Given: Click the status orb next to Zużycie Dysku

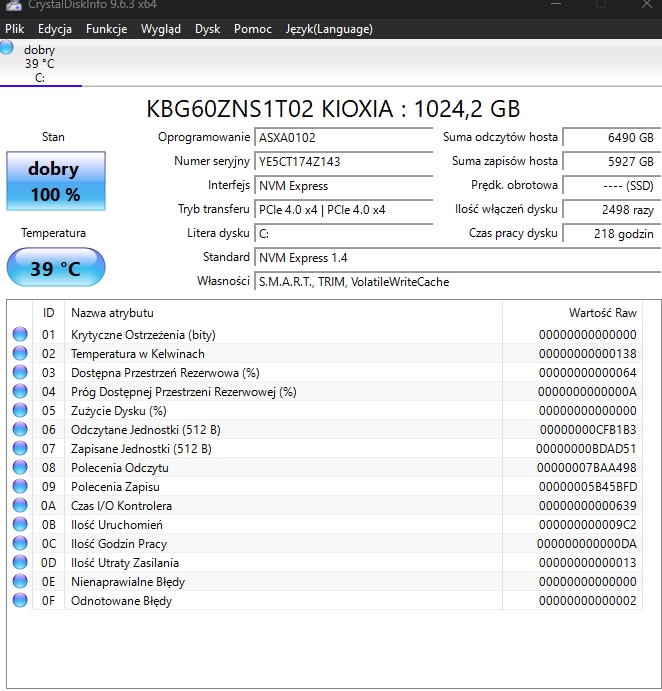Looking at the screenshot, I should tap(19, 411).
